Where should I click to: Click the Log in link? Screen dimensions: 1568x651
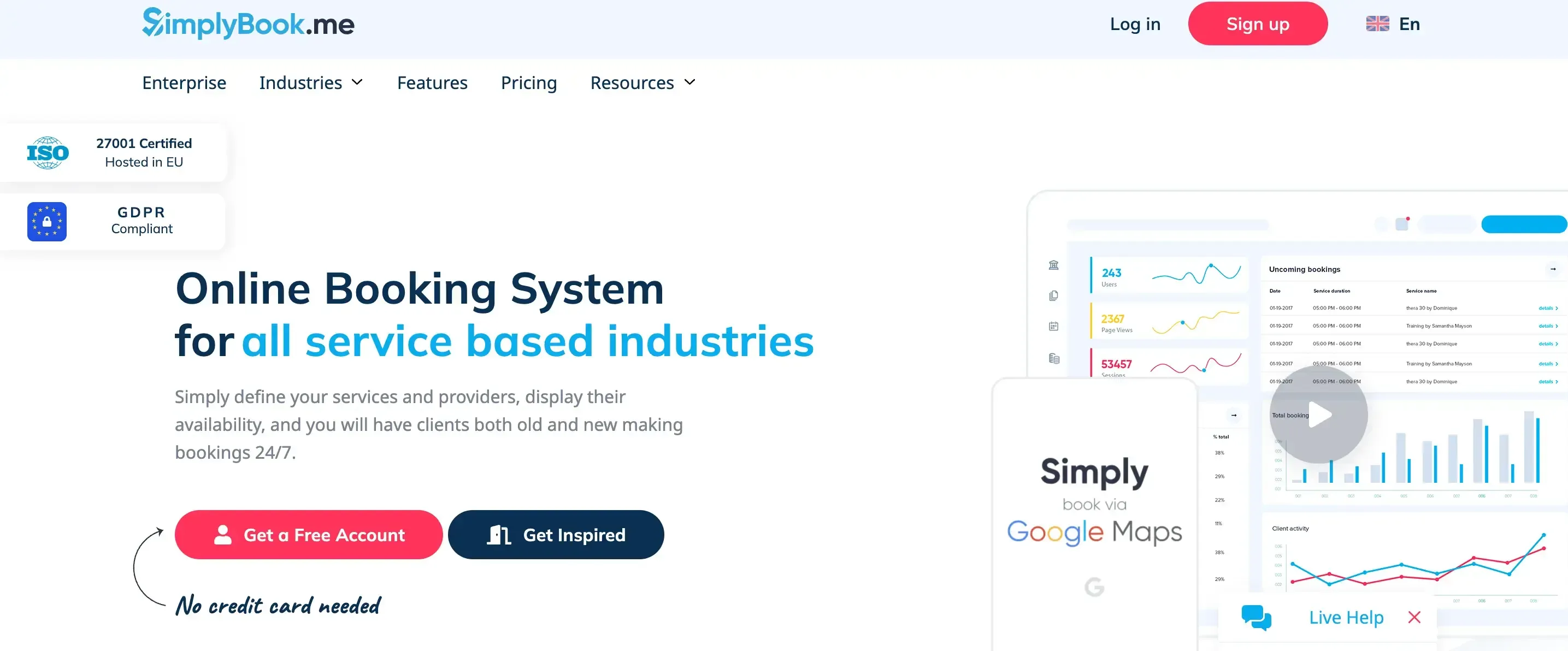[1135, 23]
